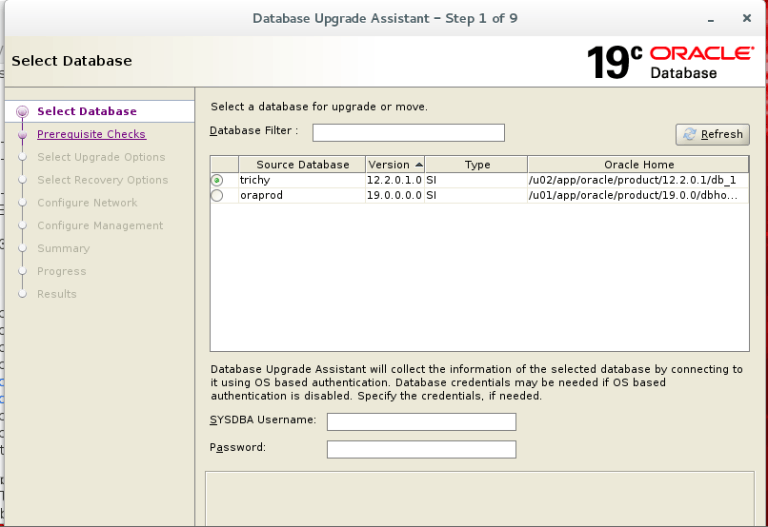Close the Database Upgrade Assistant window
Screen dimensions: 768x527
click(746, 18)
